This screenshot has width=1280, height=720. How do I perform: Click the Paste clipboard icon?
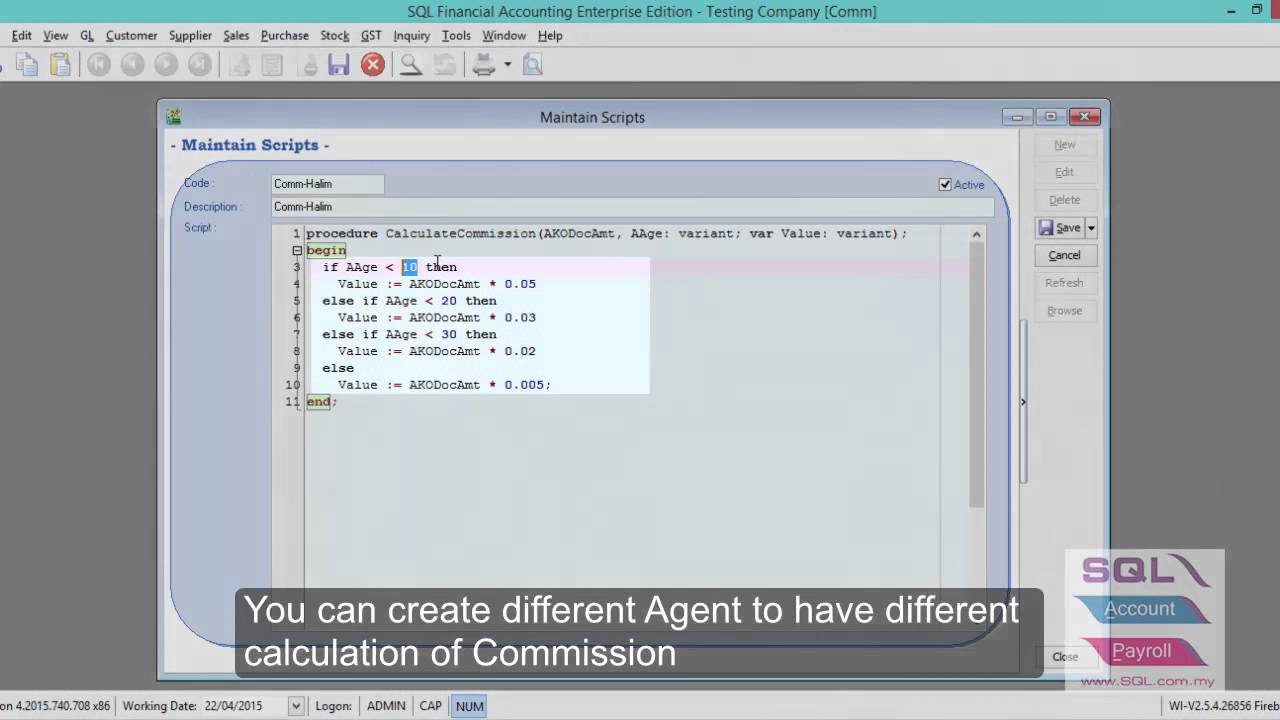61,65
